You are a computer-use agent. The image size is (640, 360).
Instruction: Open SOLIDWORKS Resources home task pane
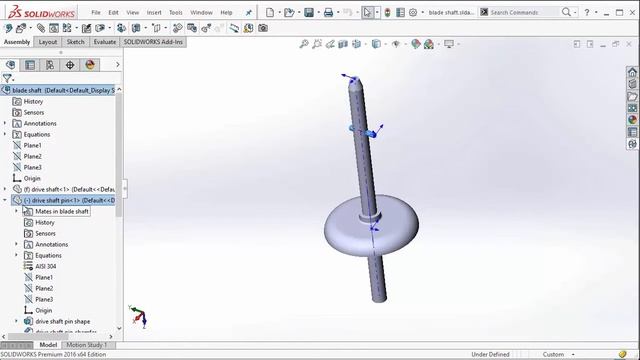[632, 73]
